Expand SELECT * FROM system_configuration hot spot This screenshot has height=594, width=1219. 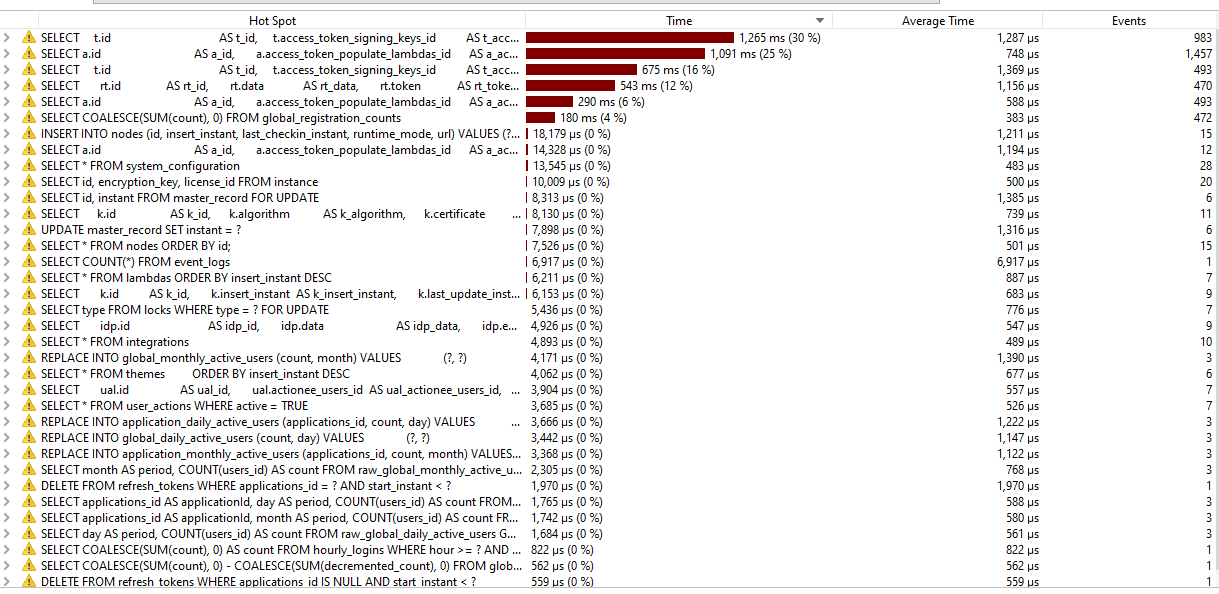click(x=8, y=166)
